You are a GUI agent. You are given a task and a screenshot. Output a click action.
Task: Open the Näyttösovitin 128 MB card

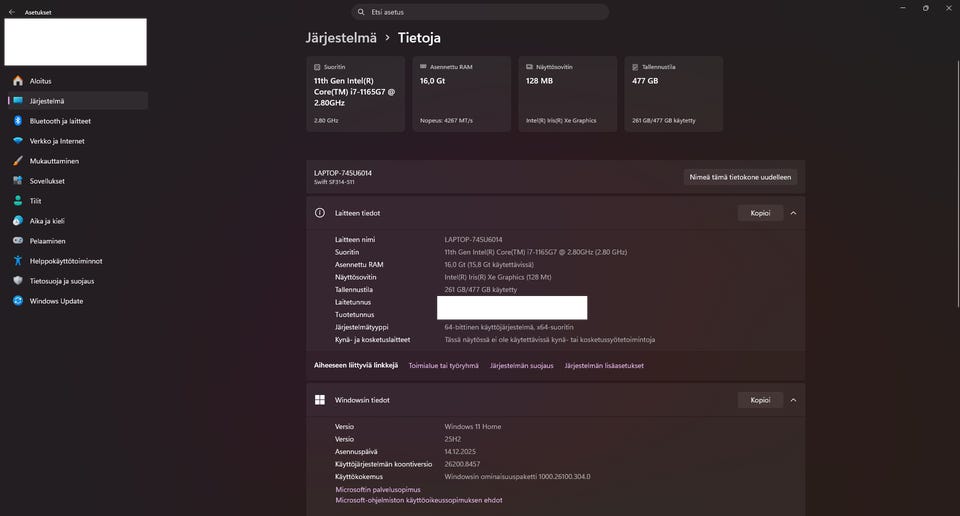(568, 94)
